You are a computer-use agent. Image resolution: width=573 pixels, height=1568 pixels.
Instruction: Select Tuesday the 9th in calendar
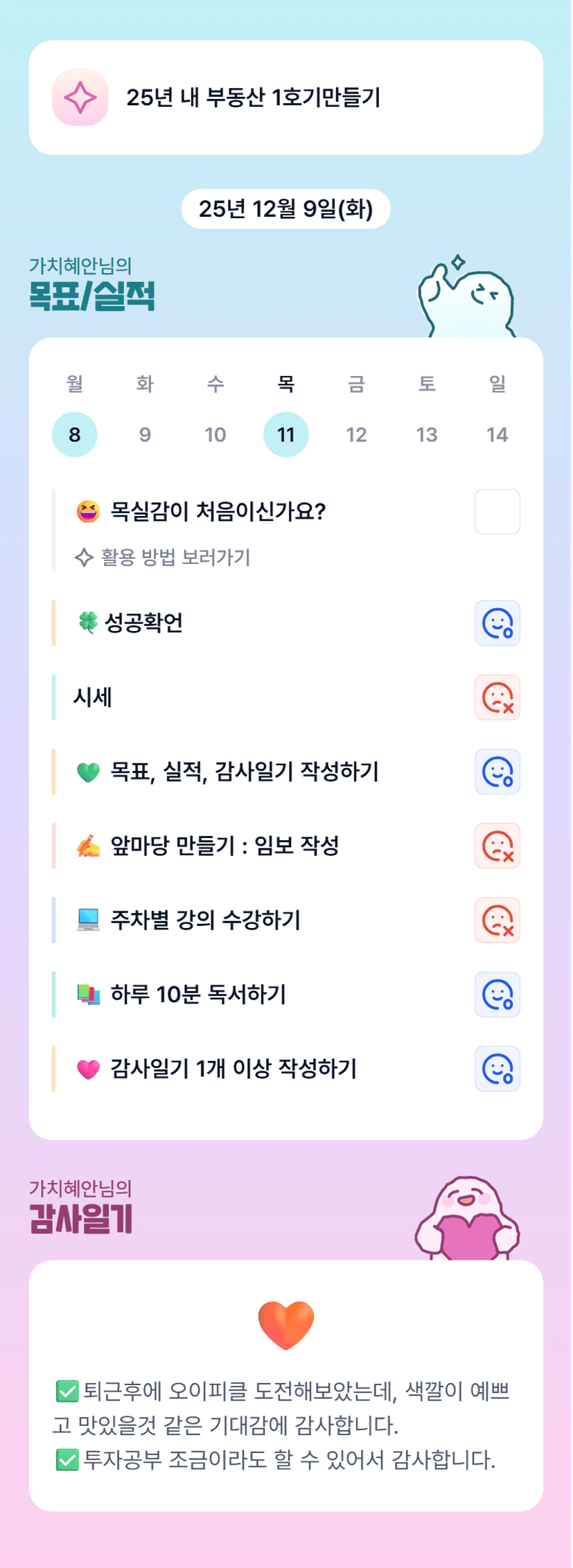click(145, 435)
